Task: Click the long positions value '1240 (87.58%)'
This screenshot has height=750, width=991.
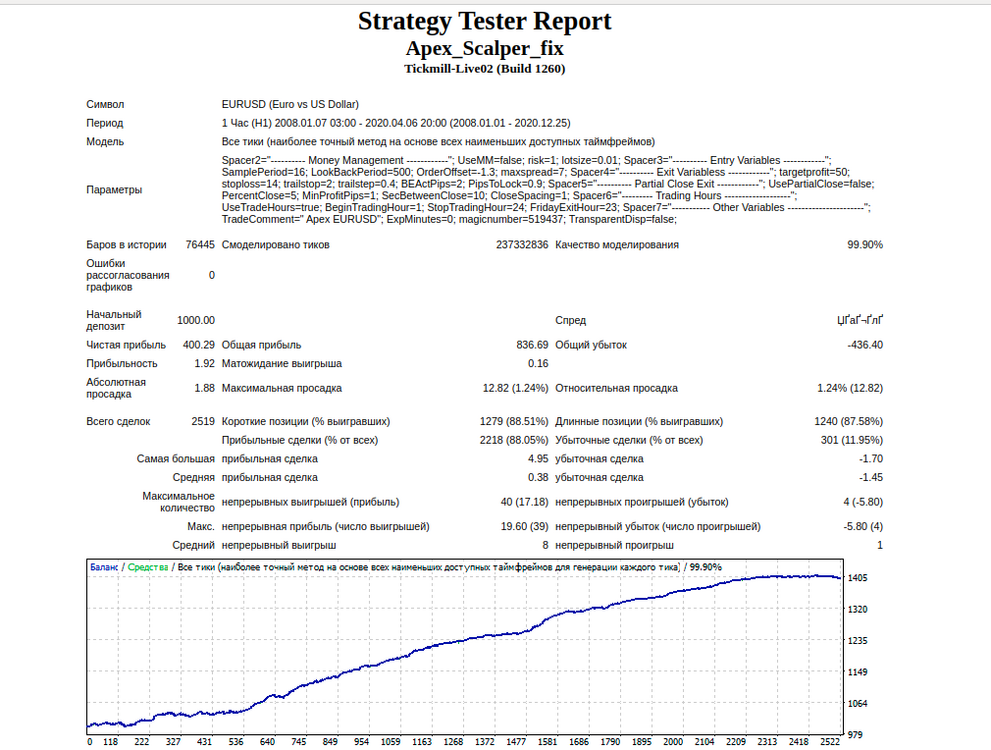Action: [x=849, y=421]
